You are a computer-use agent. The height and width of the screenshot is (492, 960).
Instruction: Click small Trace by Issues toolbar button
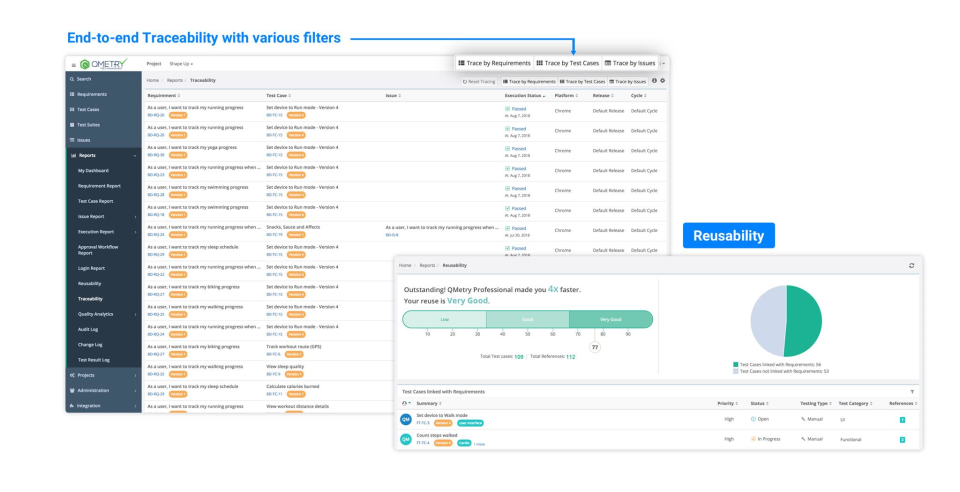(628, 81)
